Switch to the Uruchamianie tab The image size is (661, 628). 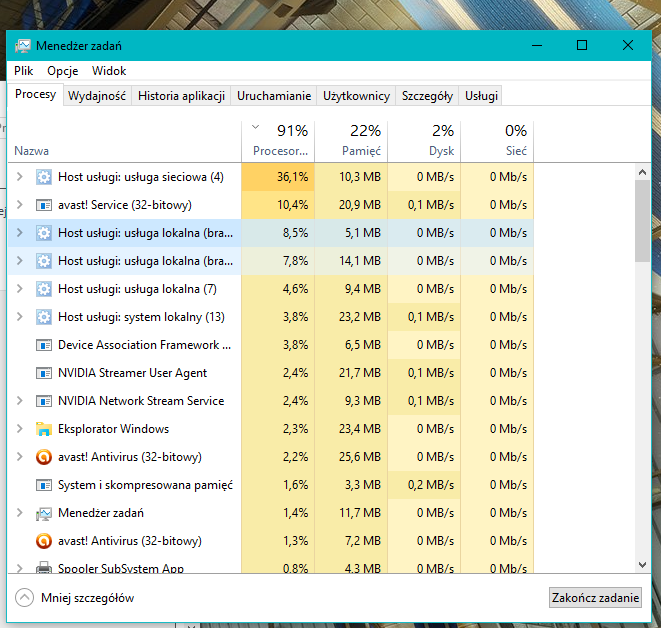tap(274, 96)
